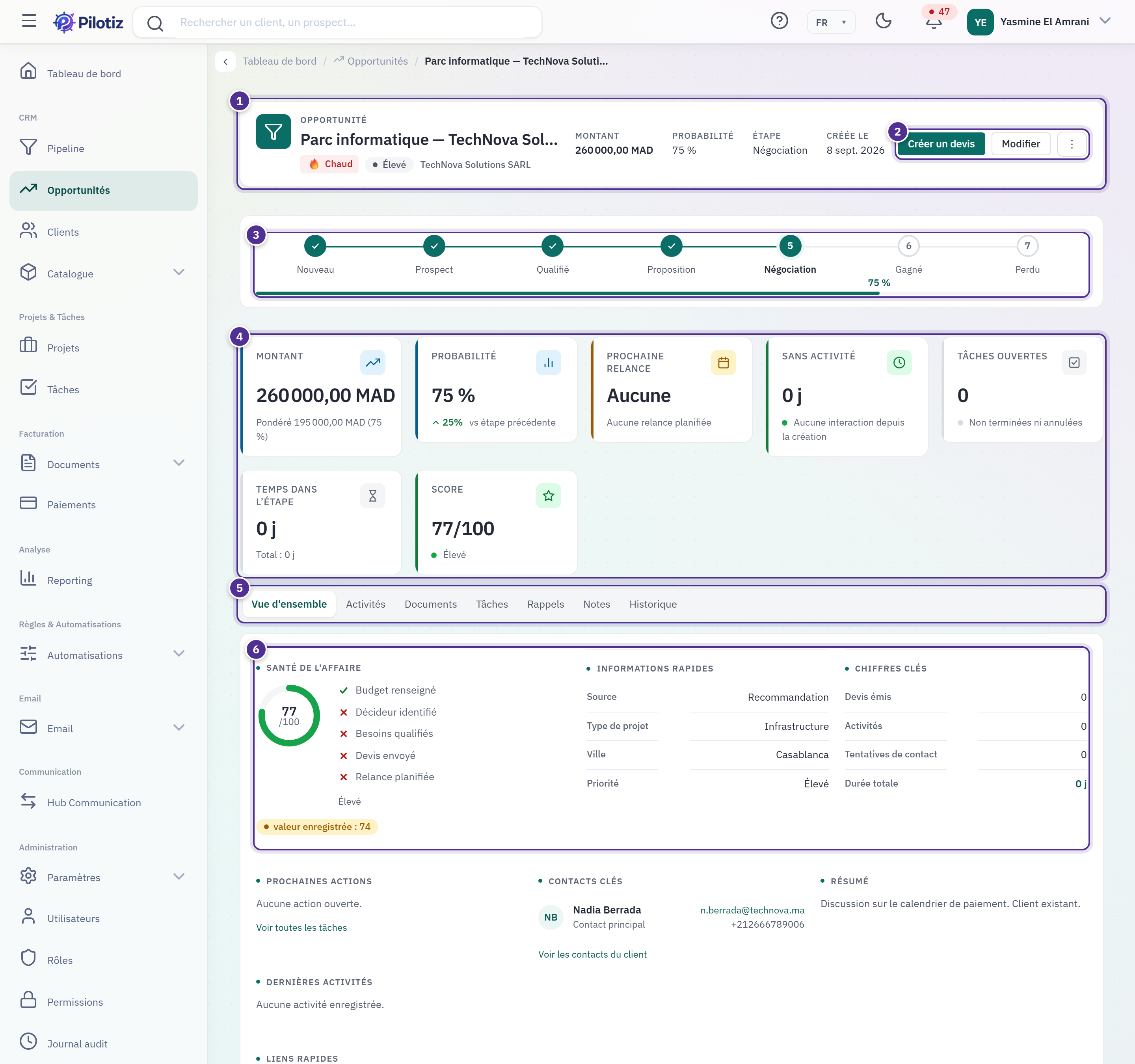
Task: Switch to the Activités tab
Action: [365, 604]
